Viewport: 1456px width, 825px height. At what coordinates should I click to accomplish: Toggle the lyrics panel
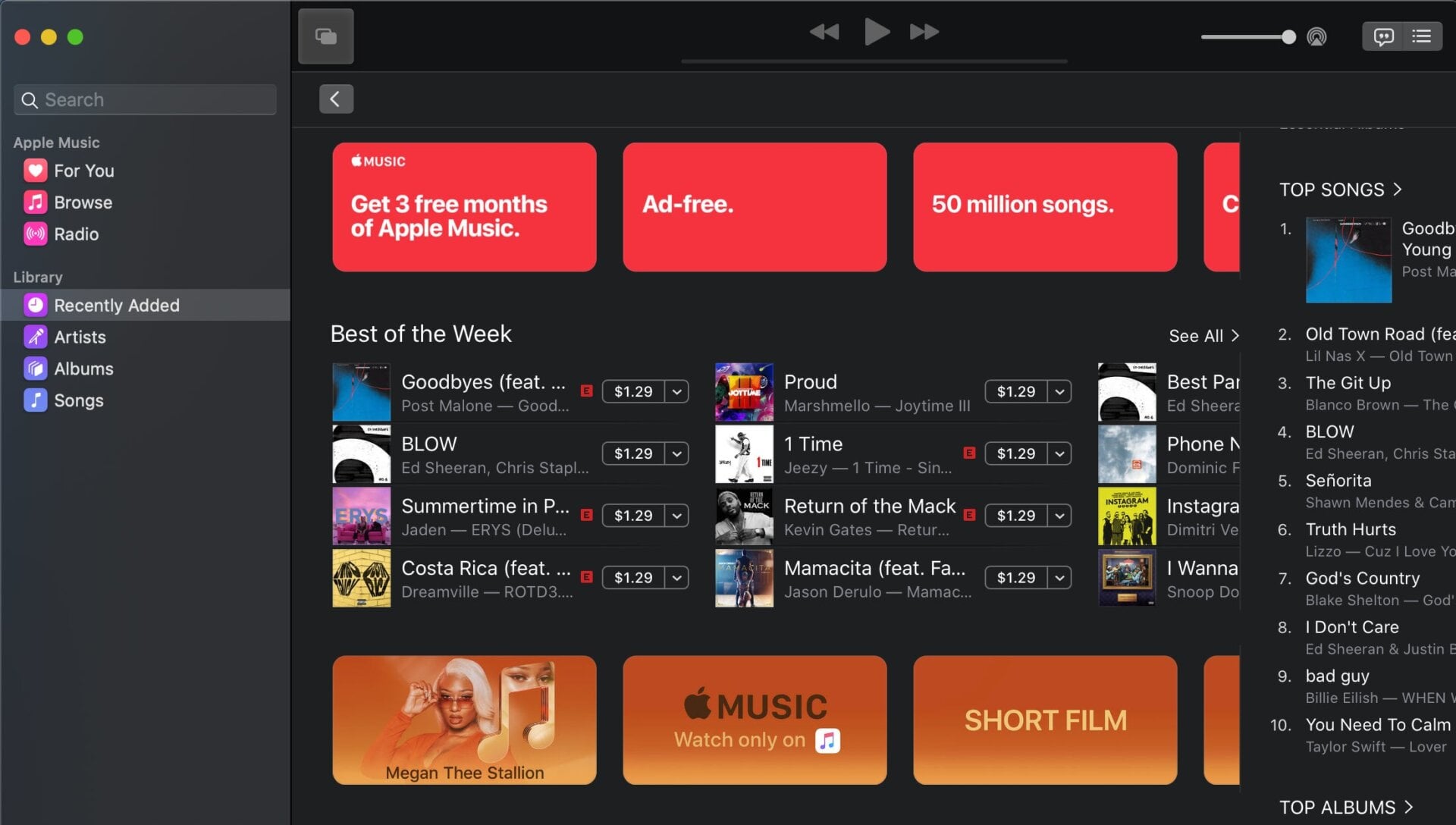[1384, 36]
